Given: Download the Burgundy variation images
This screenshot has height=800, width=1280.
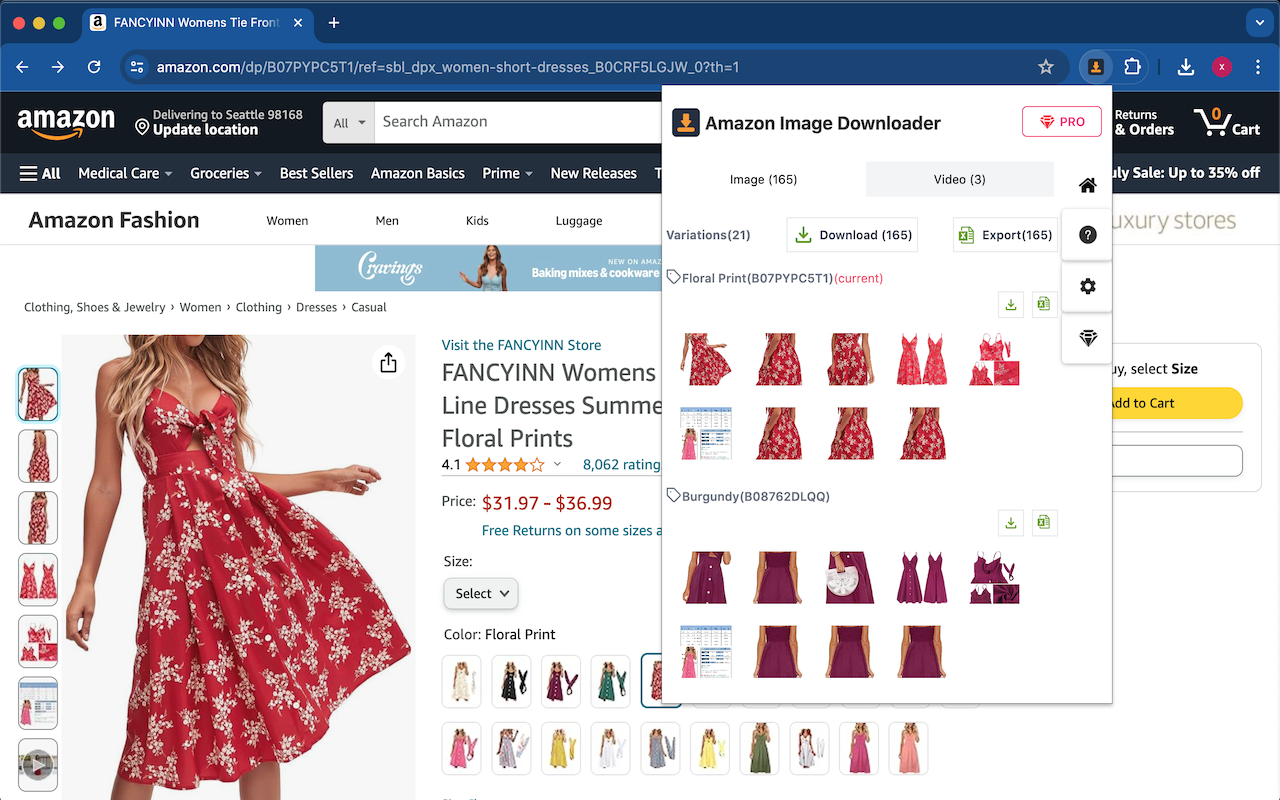Looking at the screenshot, I should pos(1011,523).
